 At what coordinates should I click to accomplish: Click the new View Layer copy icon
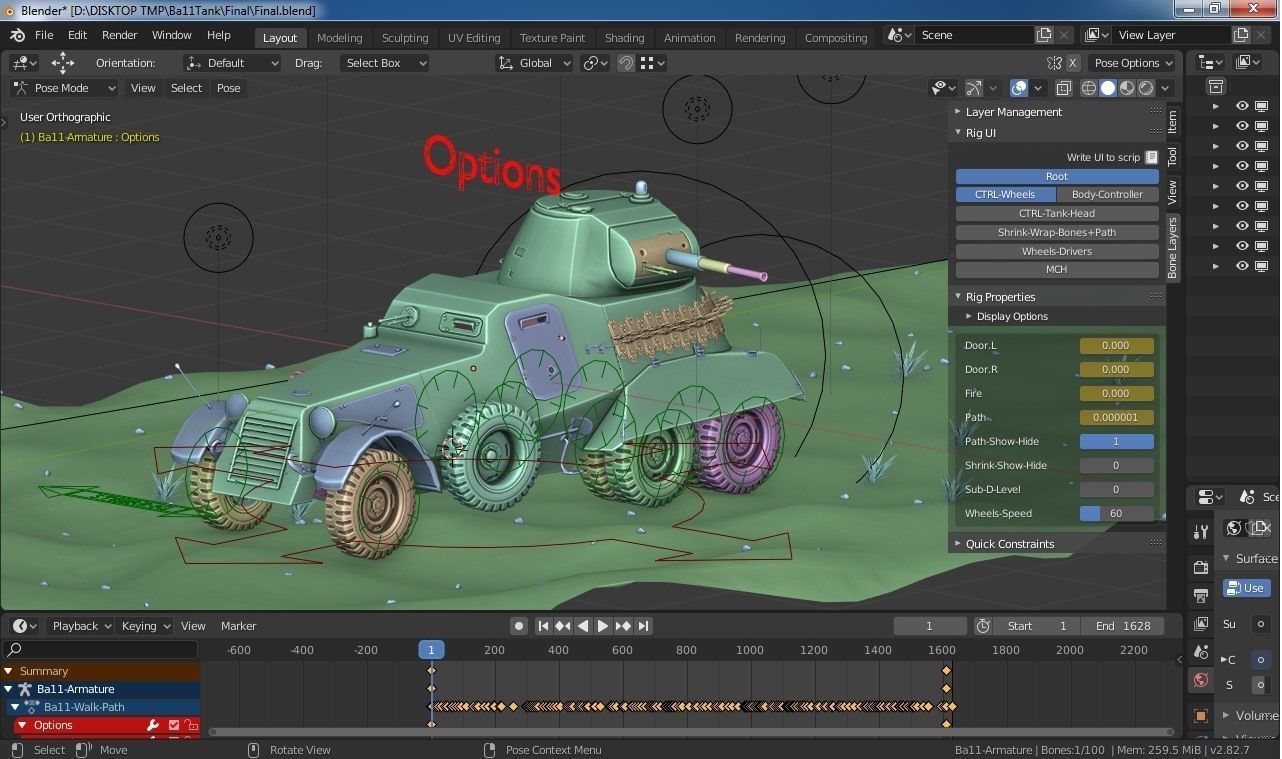[1241, 35]
